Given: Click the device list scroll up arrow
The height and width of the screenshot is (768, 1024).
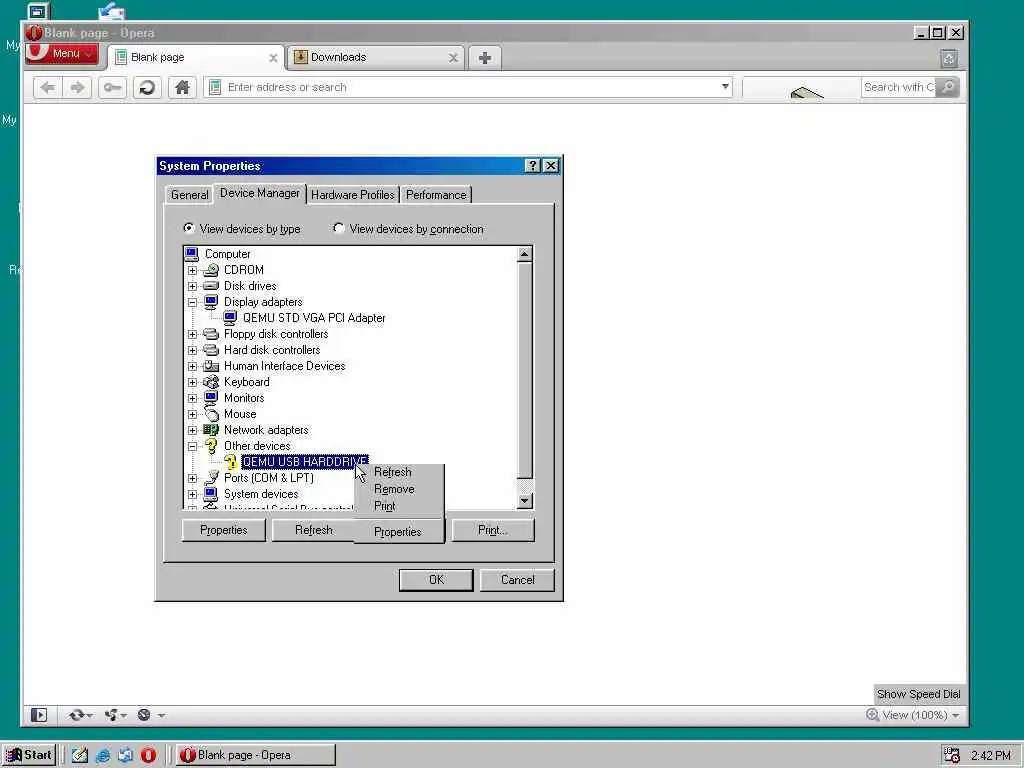Looking at the screenshot, I should tap(524, 254).
